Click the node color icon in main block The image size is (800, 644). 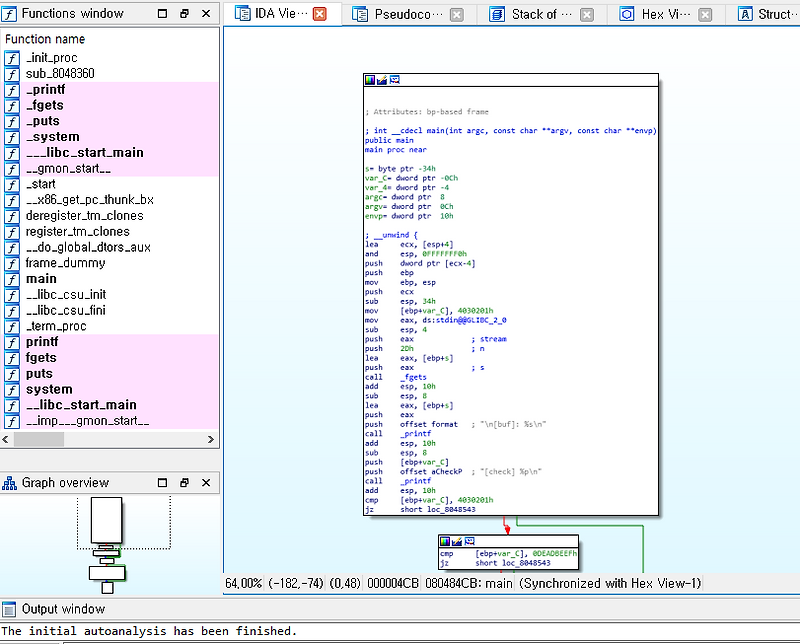pos(370,79)
